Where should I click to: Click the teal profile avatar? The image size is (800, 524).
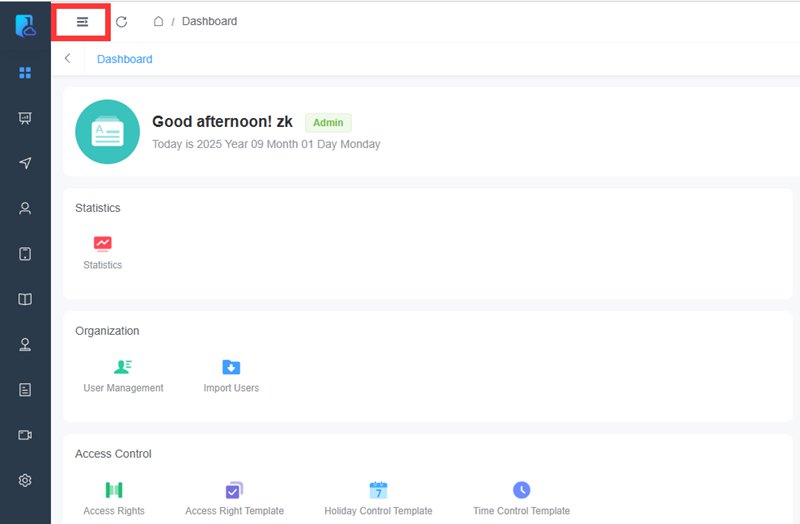tap(107, 131)
